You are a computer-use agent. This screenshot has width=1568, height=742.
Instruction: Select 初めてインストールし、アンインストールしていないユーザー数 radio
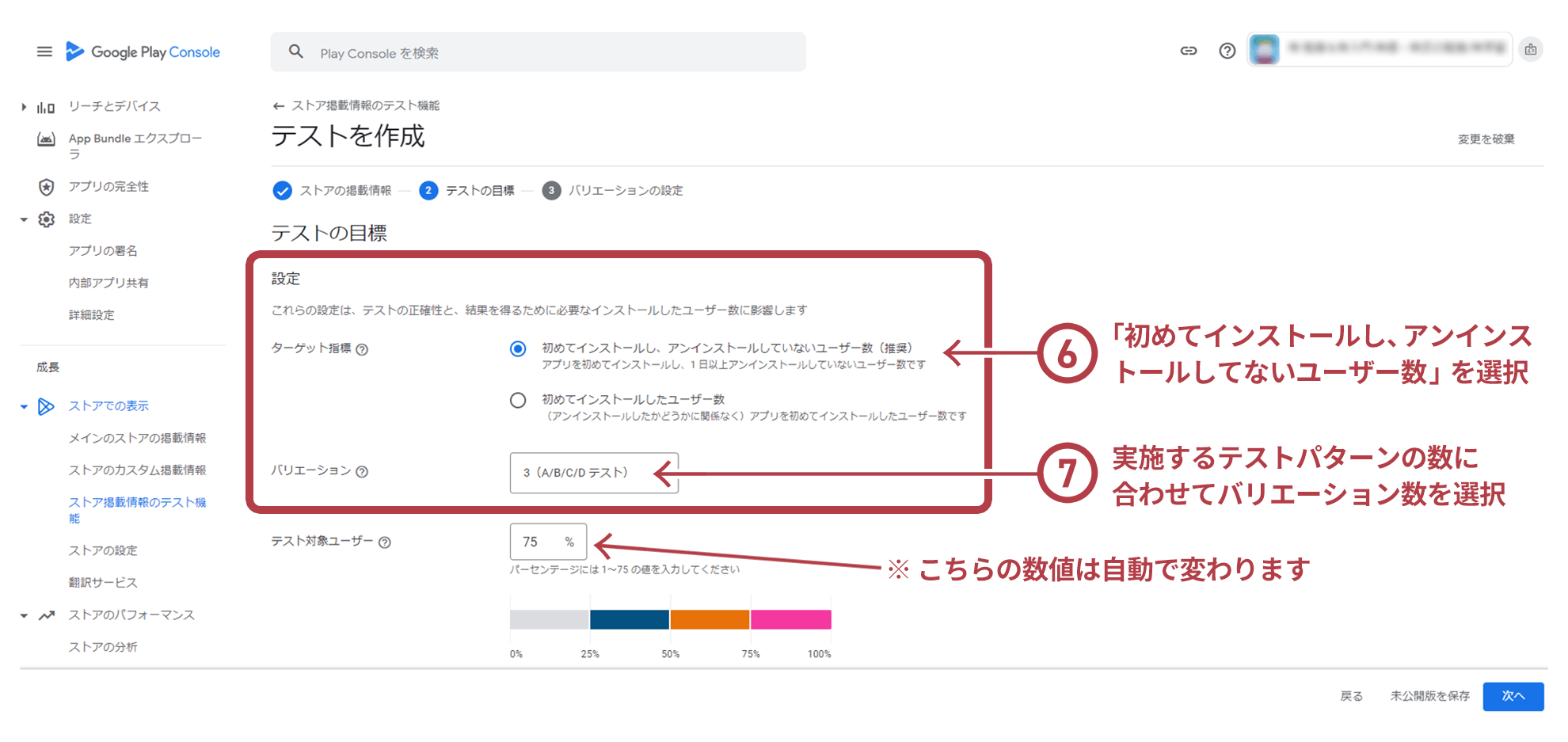click(x=518, y=349)
